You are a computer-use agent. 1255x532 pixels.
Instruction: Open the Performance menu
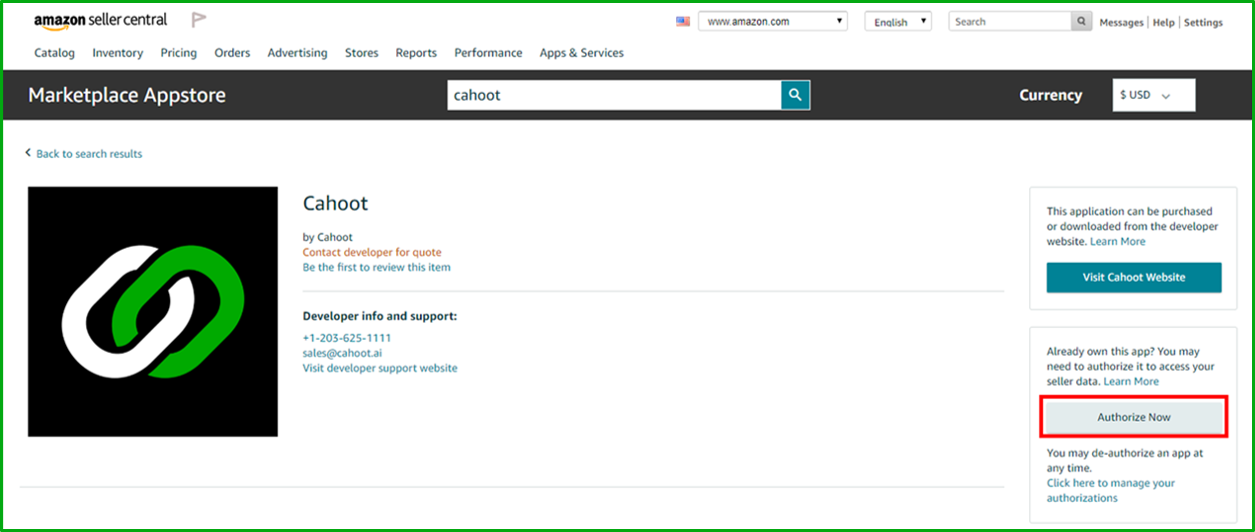[x=488, y=53]
